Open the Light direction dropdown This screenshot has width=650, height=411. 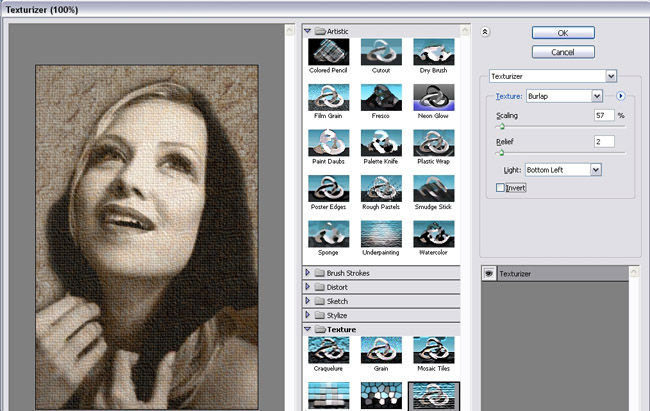(563, 170)
